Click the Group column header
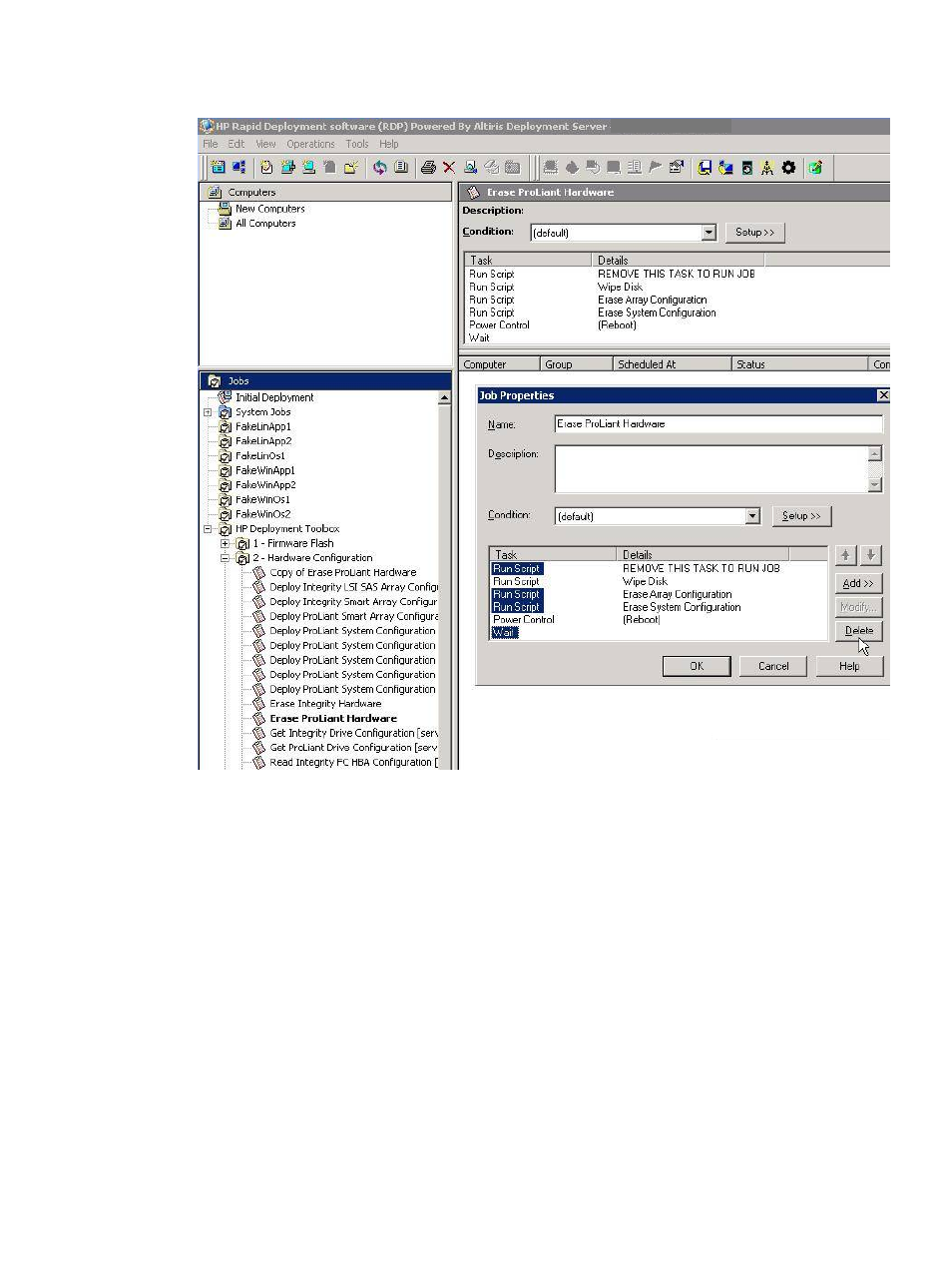The image size is (952, 1268). click(576, 364)
